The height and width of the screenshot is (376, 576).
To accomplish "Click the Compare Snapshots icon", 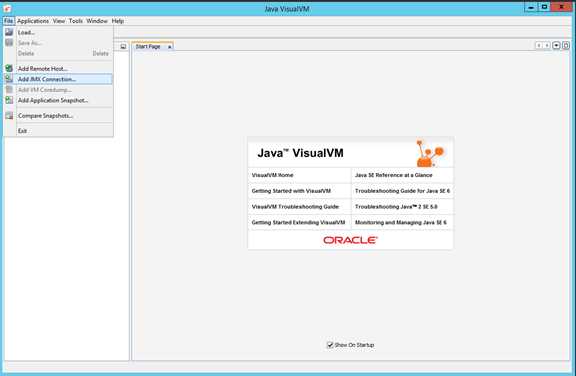I will coord(9,116).
